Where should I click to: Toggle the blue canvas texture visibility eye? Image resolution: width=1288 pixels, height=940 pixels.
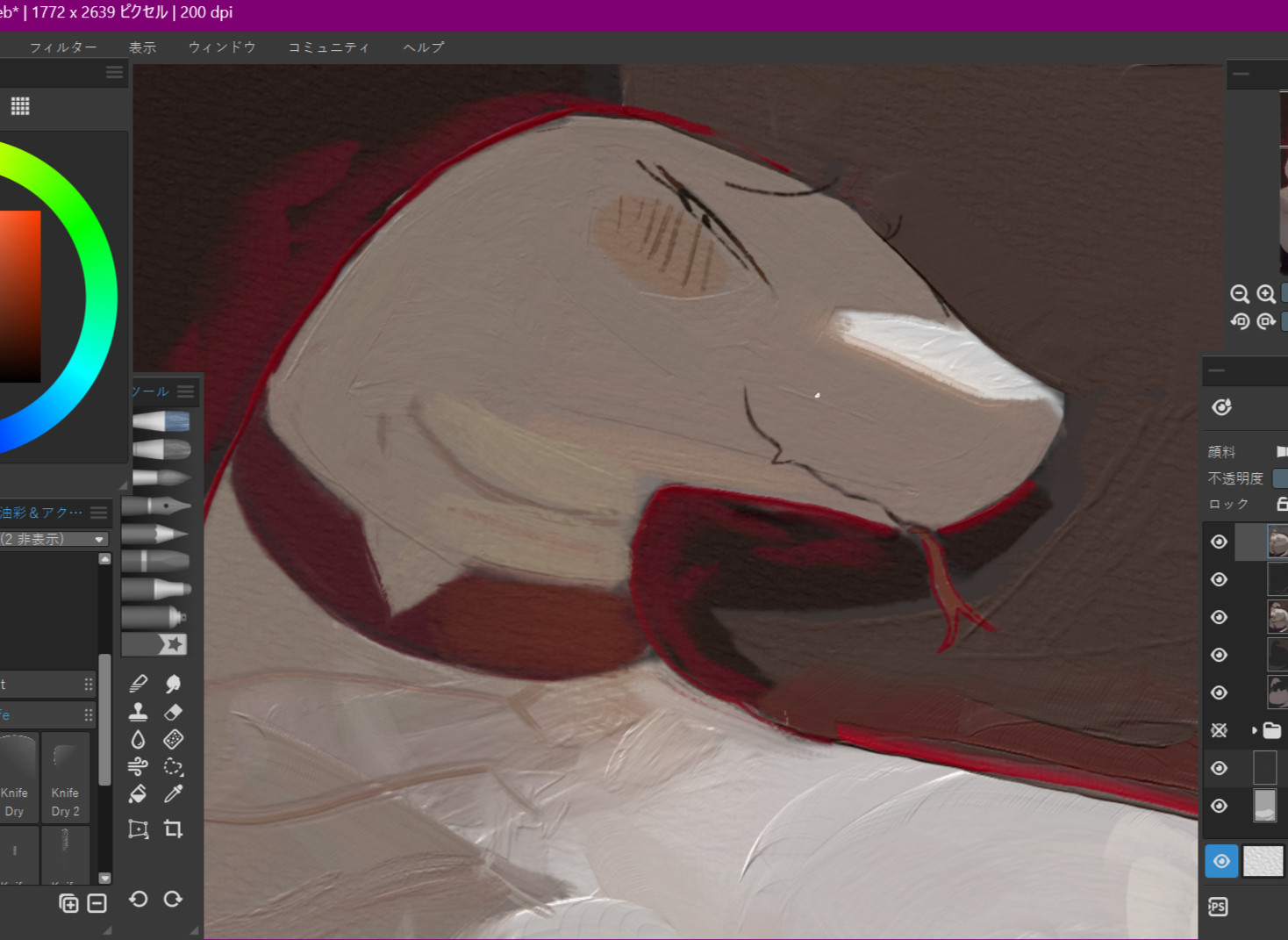pos(1221,861)
